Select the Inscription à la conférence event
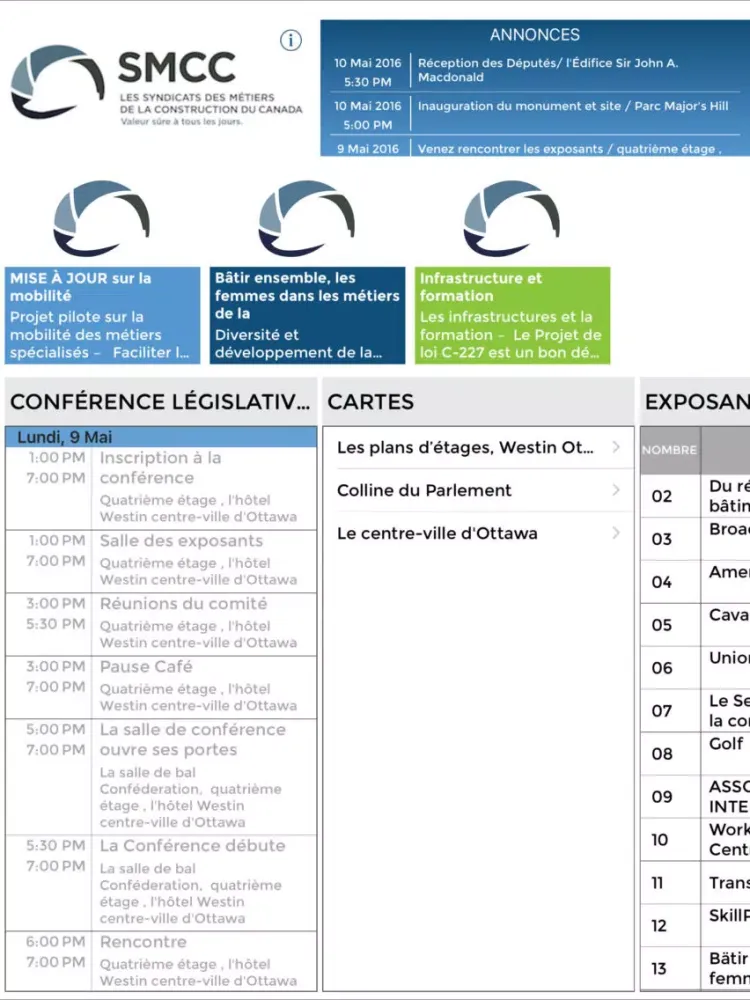This screenshot has width=750, height=1000. pos(161,487)
